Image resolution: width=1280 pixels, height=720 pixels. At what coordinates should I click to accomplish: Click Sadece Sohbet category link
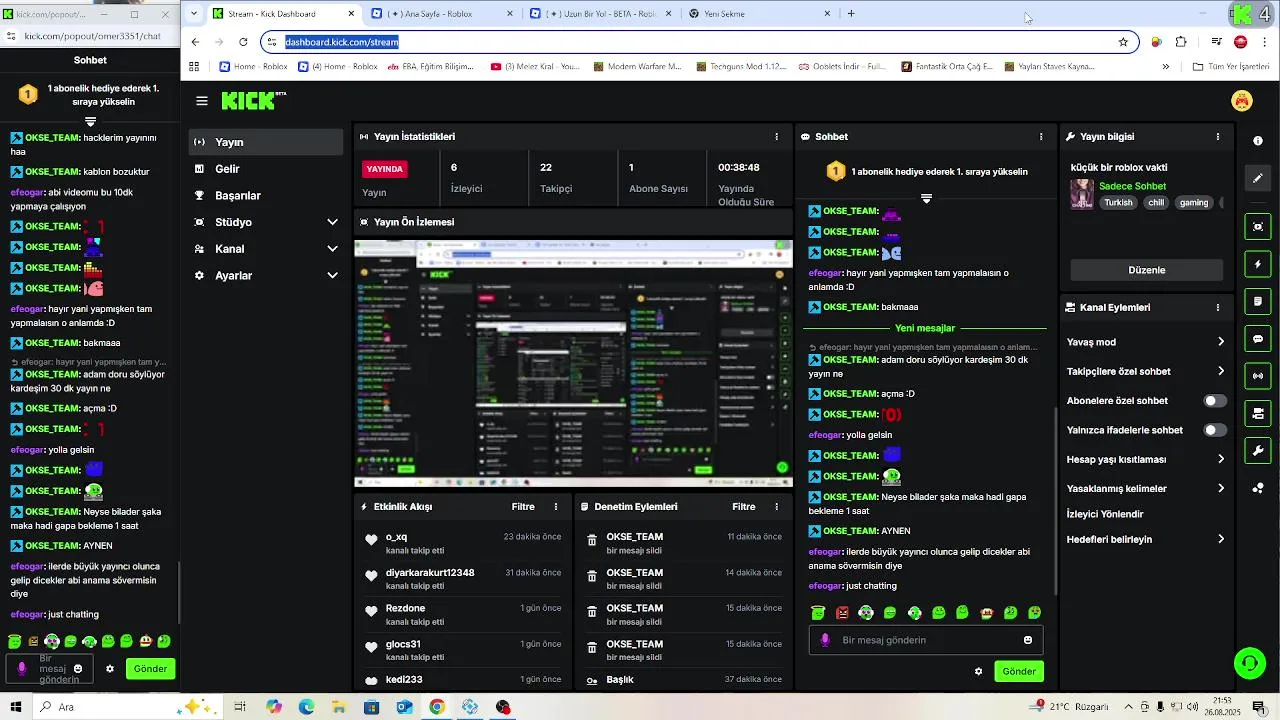pos(1132,186)
